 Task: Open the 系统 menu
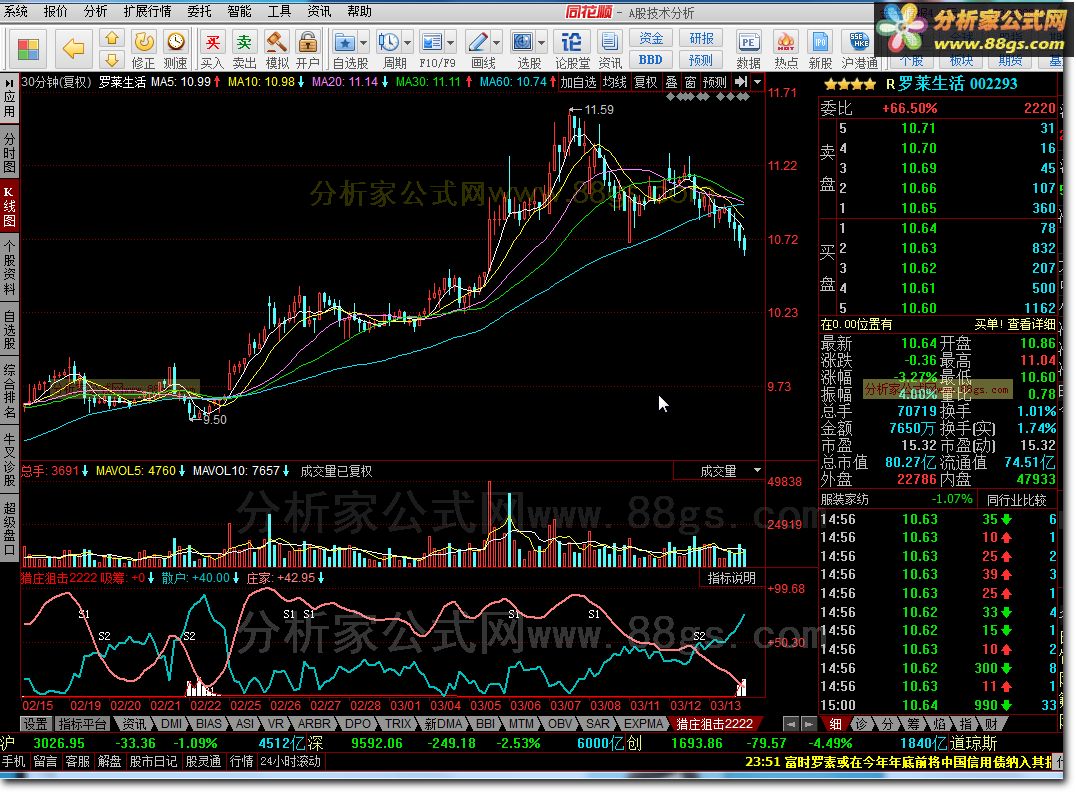pyautogui.click(x=16, y=11)
